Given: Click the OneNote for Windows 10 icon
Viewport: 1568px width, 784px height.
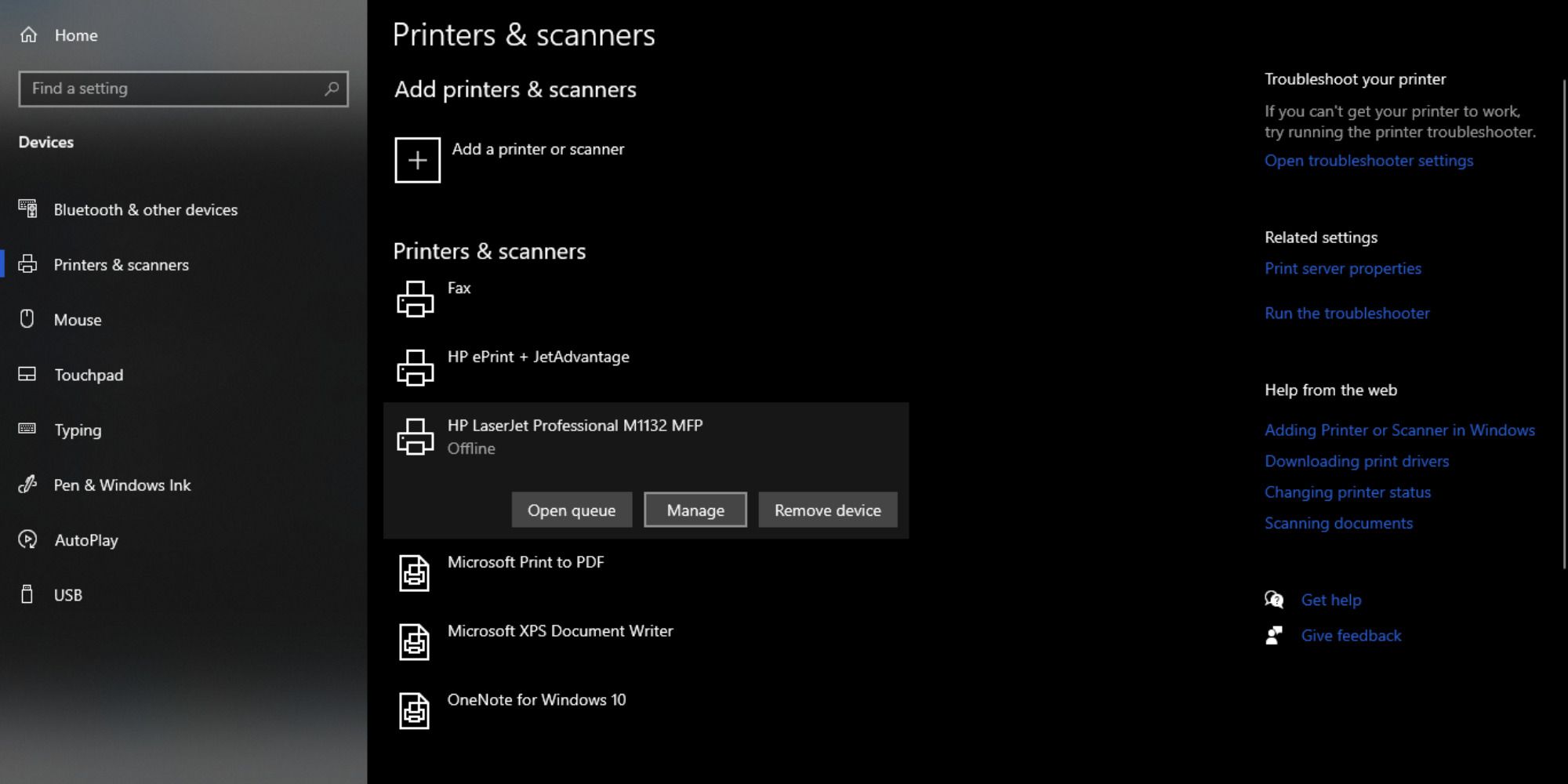Looking at the screenshot, I should click(414, 711).
